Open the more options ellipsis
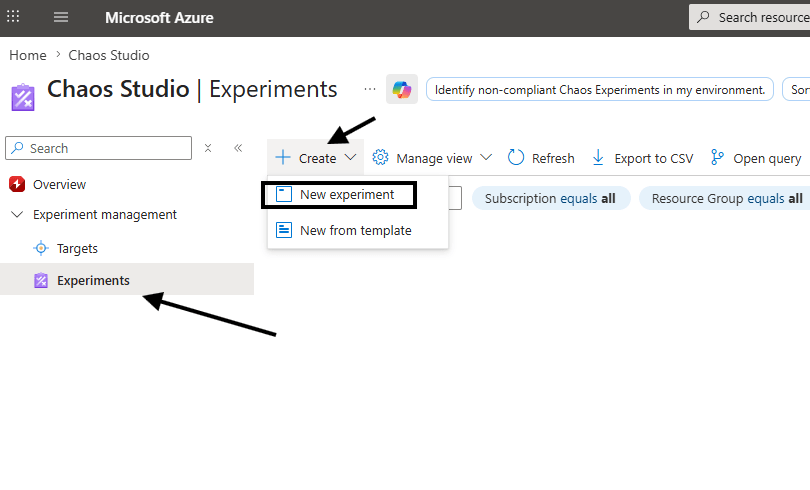810x490 pixels. pos(370,89)
